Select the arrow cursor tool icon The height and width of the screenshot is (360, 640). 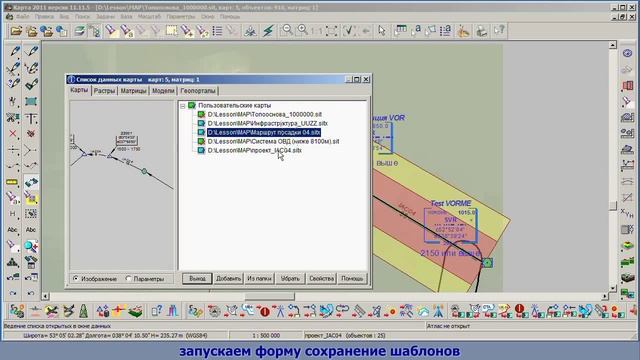382,31
